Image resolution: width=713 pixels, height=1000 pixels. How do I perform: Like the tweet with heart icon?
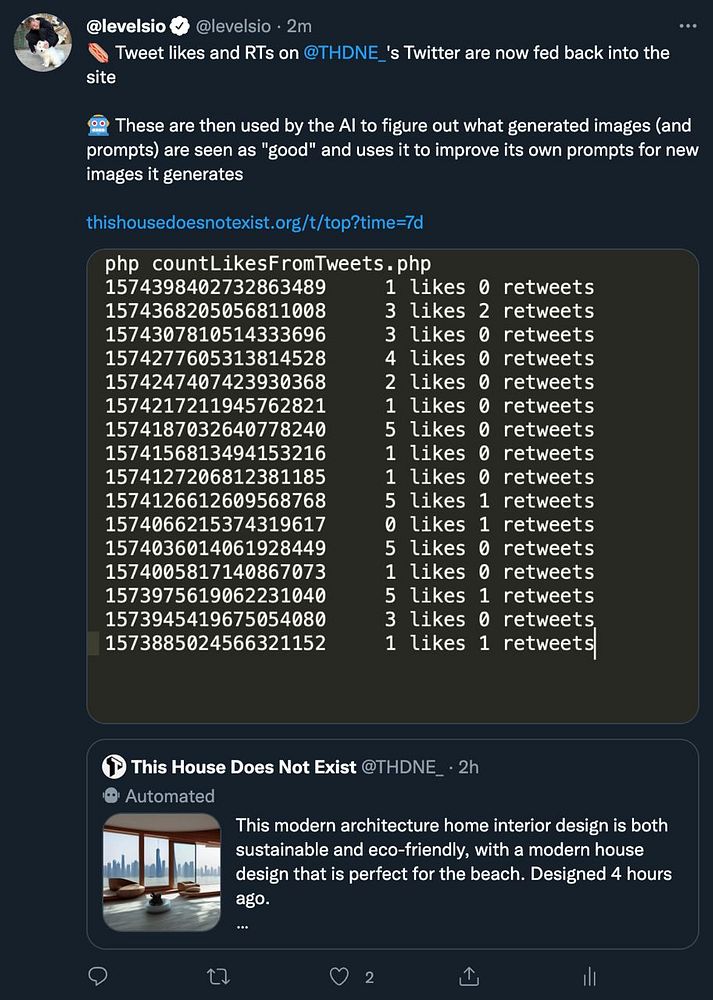[x=341, y=976]
